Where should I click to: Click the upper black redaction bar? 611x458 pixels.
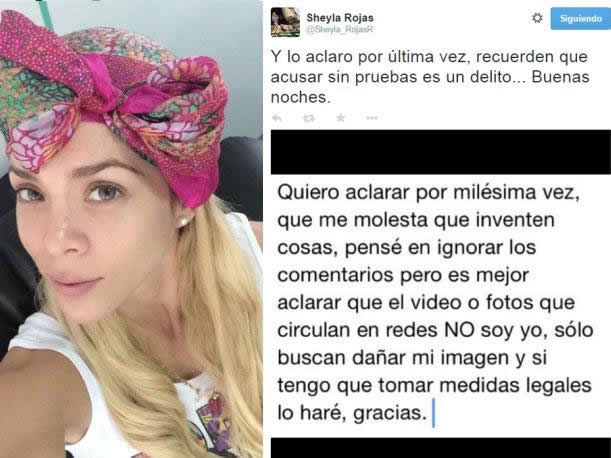click(441, 152)
